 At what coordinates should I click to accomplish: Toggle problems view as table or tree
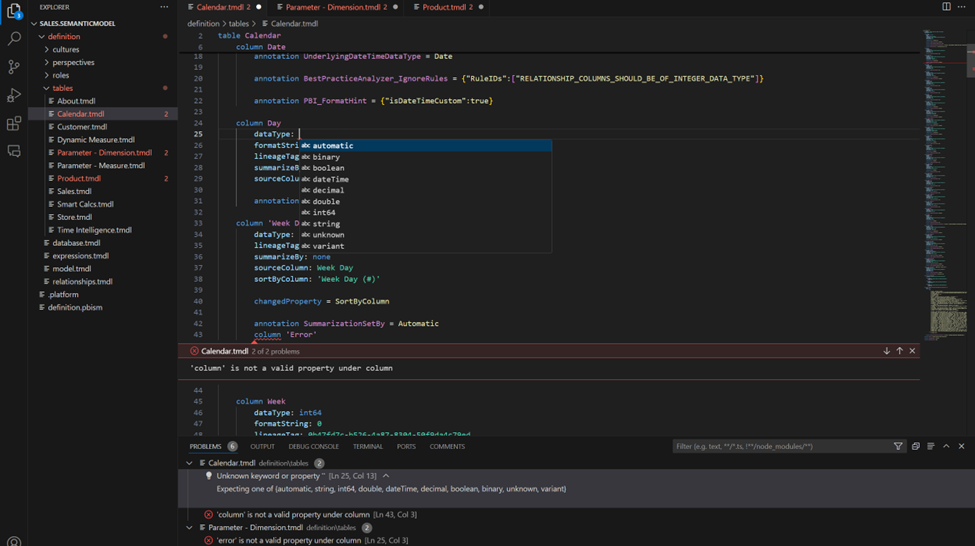(930, 447)
